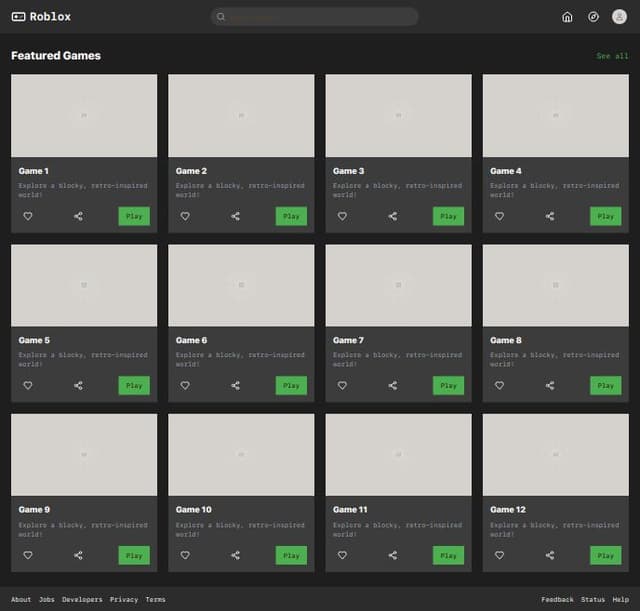Share Game 9
Screen dimensions: 640x611
click(x=78, y=555)
